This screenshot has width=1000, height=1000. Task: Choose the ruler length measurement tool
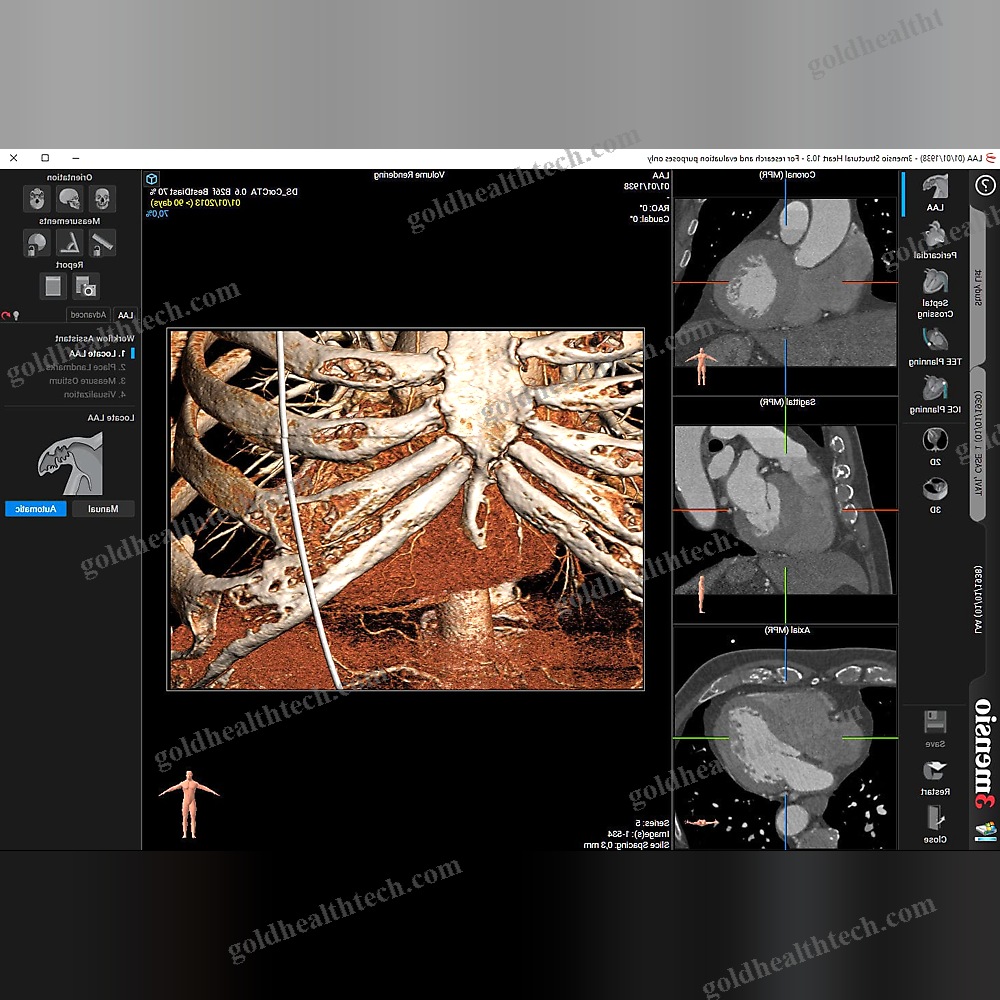click(x=102, y=242)
